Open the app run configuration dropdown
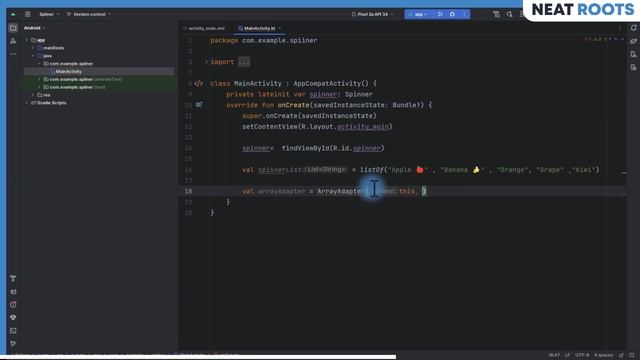 pos(418,14)
